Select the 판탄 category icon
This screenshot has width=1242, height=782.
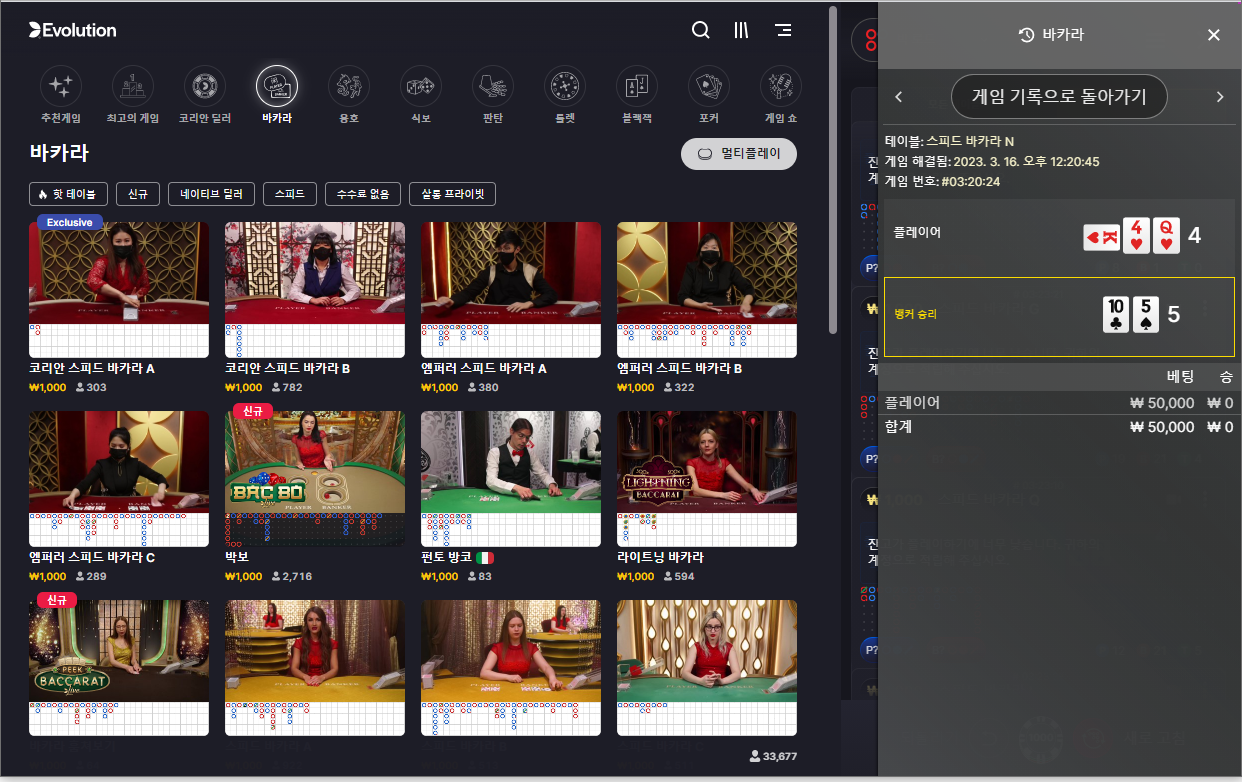[493, 87]
